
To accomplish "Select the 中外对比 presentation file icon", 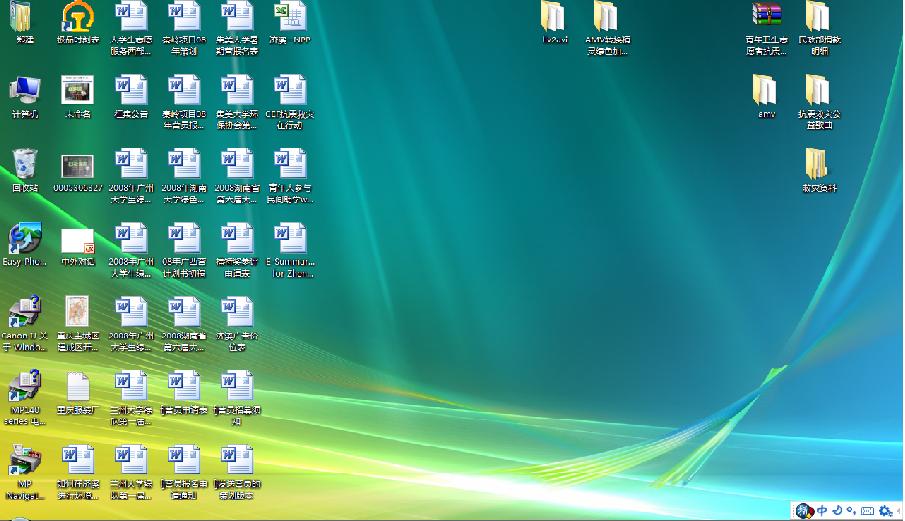I will coord(78,241).
